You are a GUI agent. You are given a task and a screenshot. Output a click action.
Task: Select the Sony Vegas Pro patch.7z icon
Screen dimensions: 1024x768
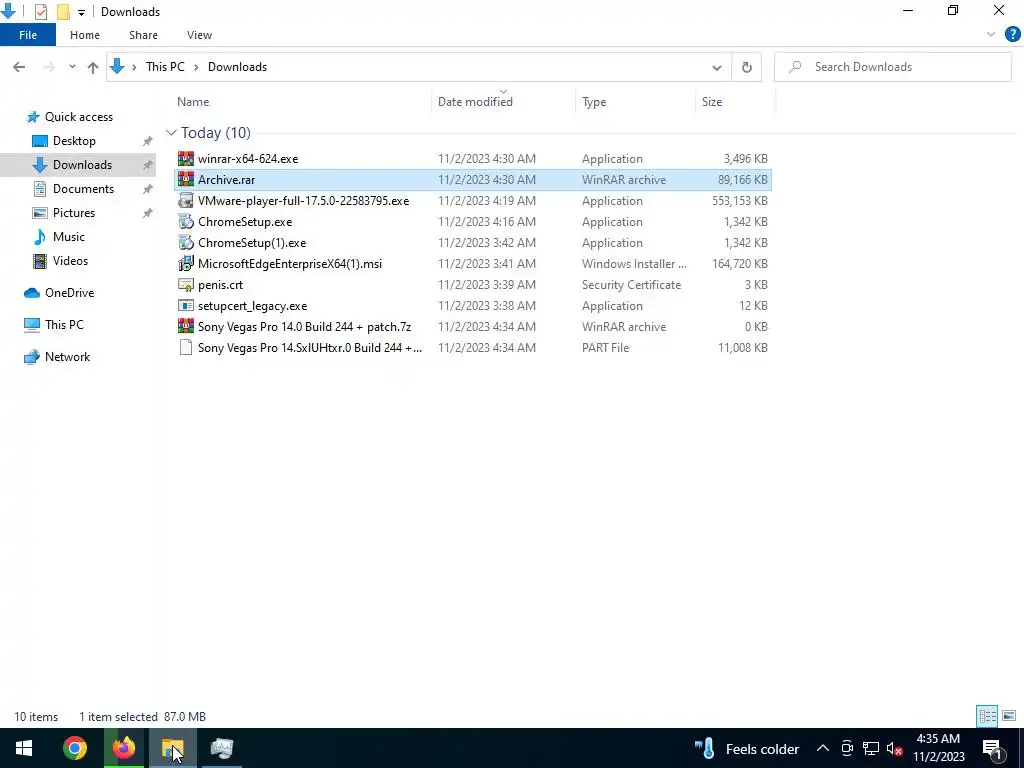click(186, 327)
